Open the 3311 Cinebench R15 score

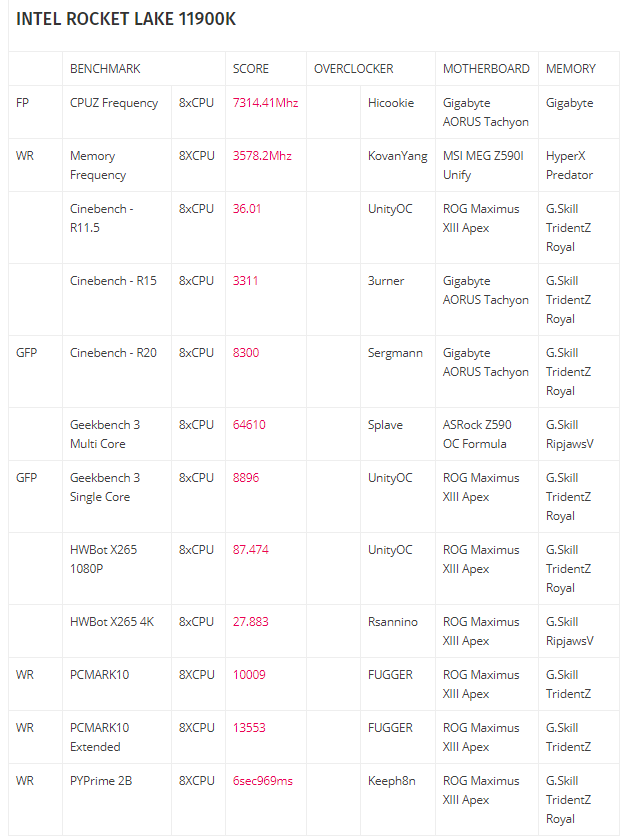245,281
